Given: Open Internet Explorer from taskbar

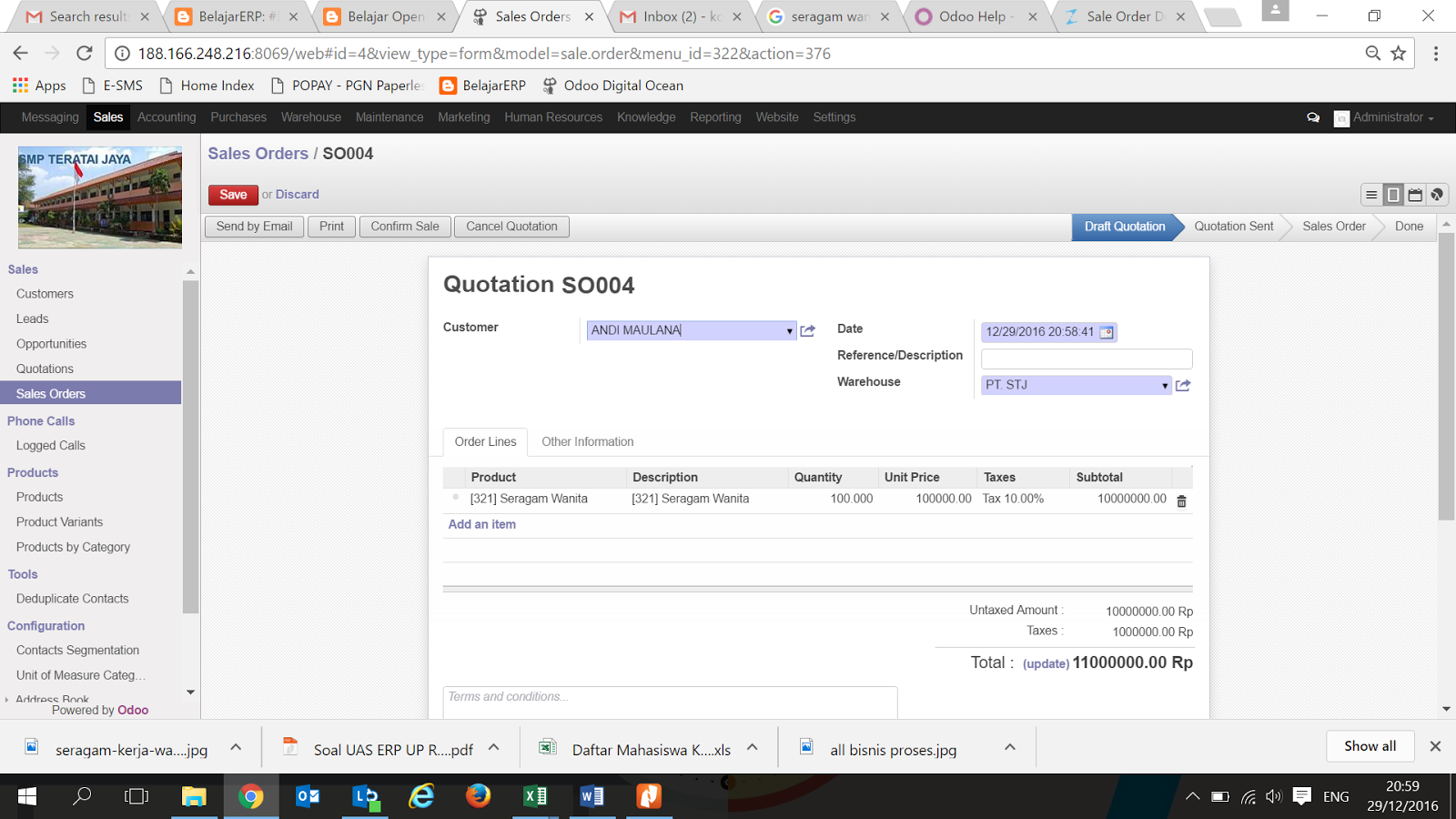Looking at the screenshot, I should pyautogui.click(x=421, y=796).
